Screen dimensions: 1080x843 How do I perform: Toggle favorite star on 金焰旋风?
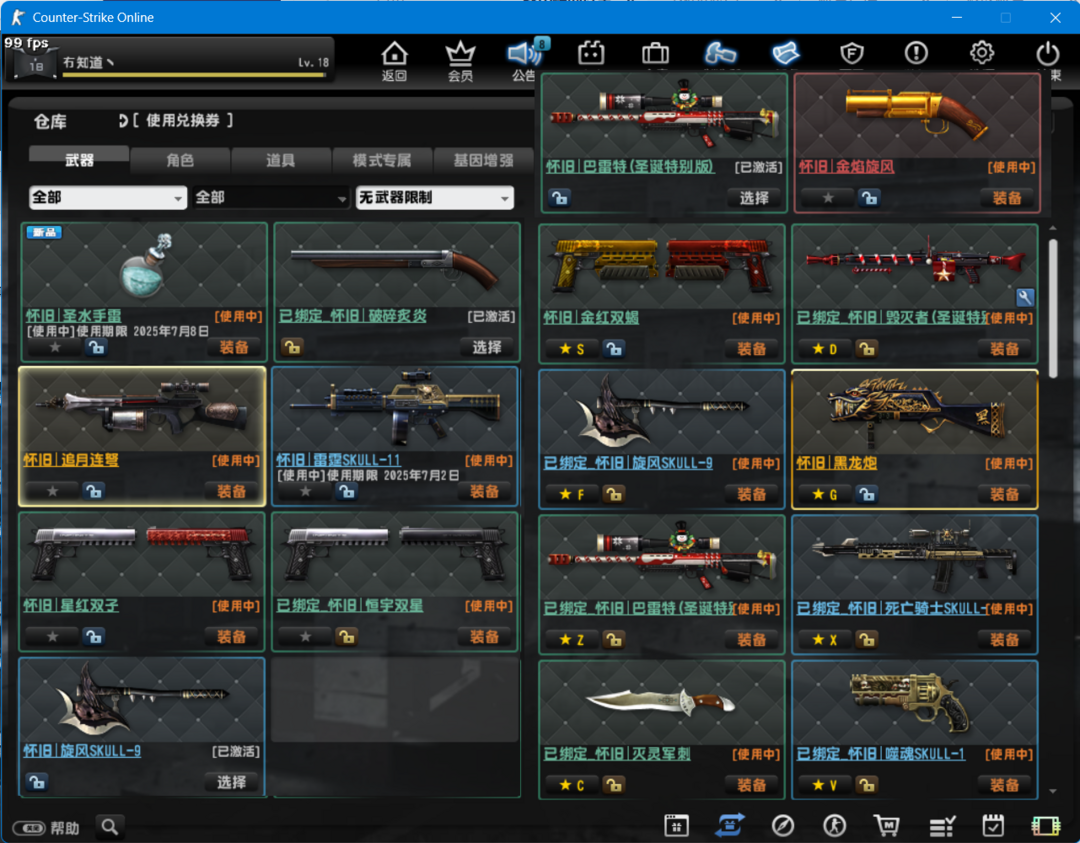coord(828,198)
